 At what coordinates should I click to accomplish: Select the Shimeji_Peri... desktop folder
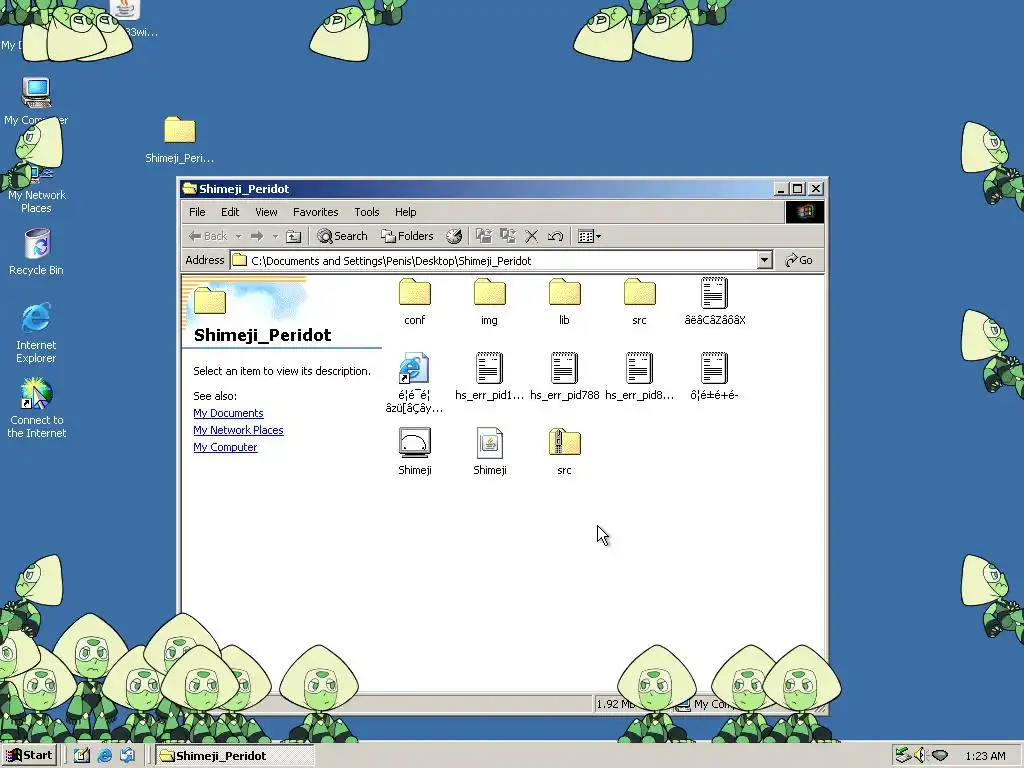[x=180, y=140]
